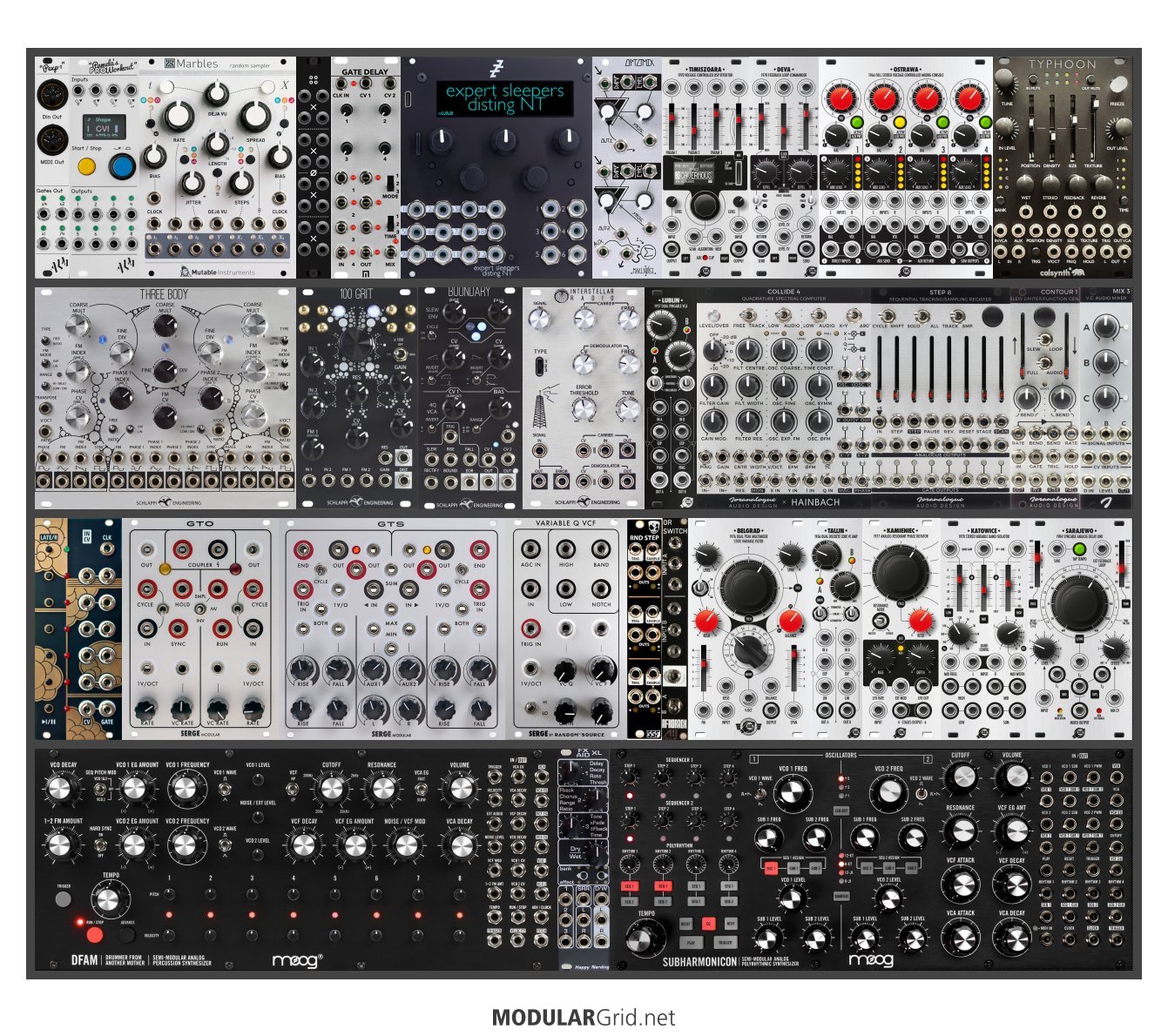This screenshot has height=1036, width=1168.
Task: Click the QUANTIZE button on Subharmonicon
Action: pos(841,895)
